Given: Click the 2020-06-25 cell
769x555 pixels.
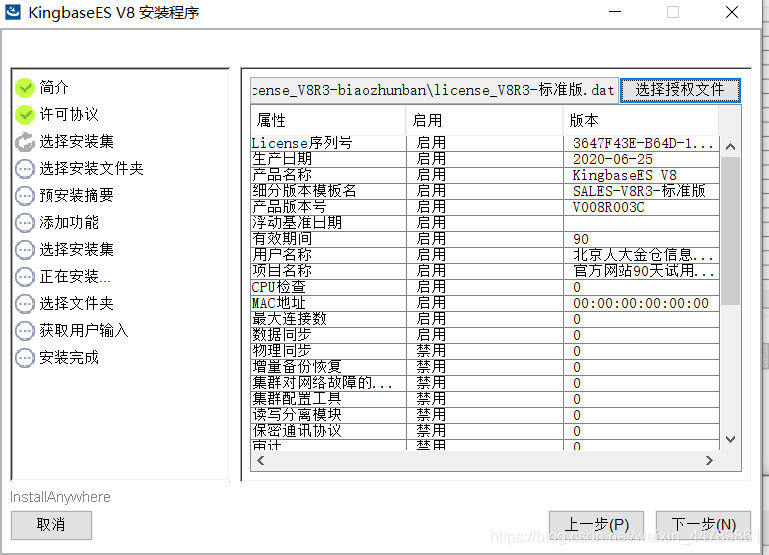Looking at the screenshot, I should pos(641,159).
